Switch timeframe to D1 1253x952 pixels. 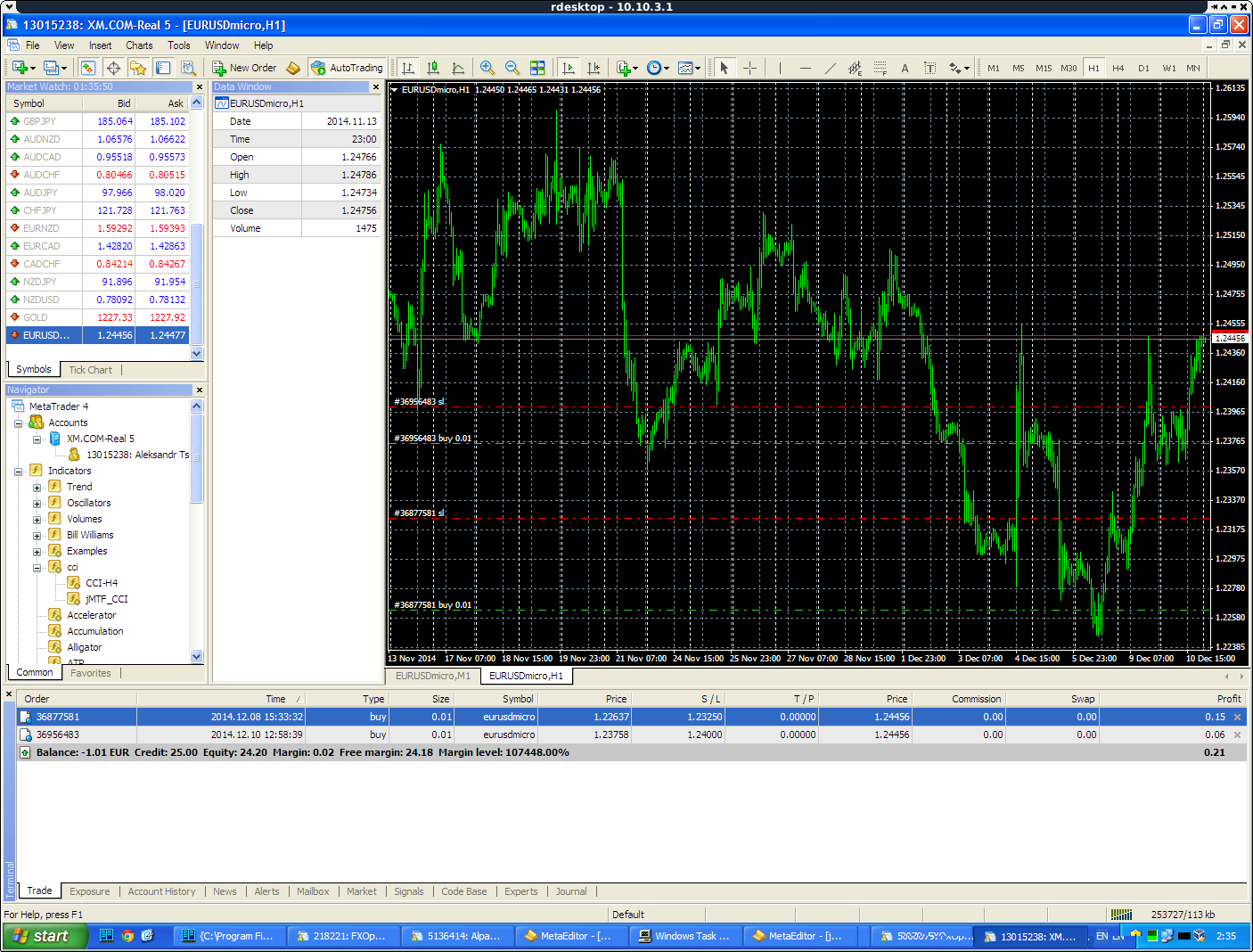coord(1143,68)
